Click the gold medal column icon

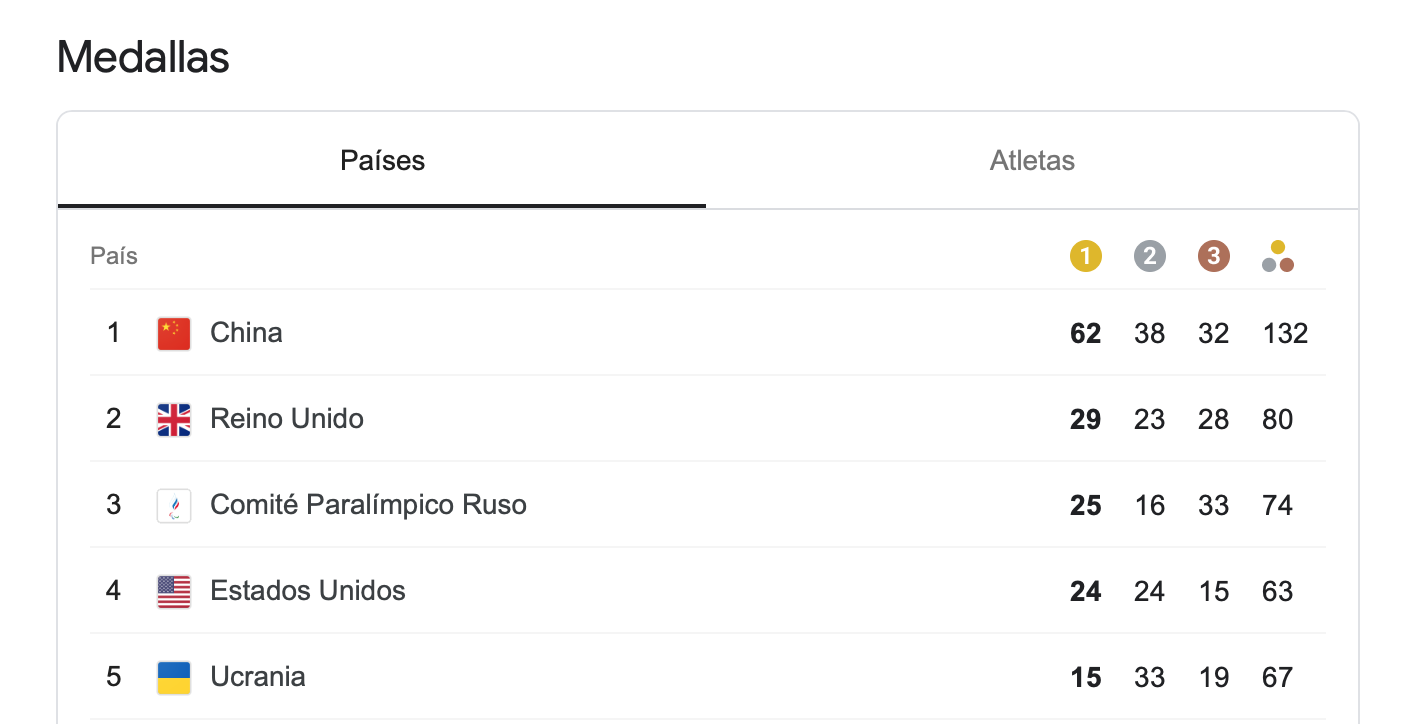pyautogui.click(x=1086, y=256)
